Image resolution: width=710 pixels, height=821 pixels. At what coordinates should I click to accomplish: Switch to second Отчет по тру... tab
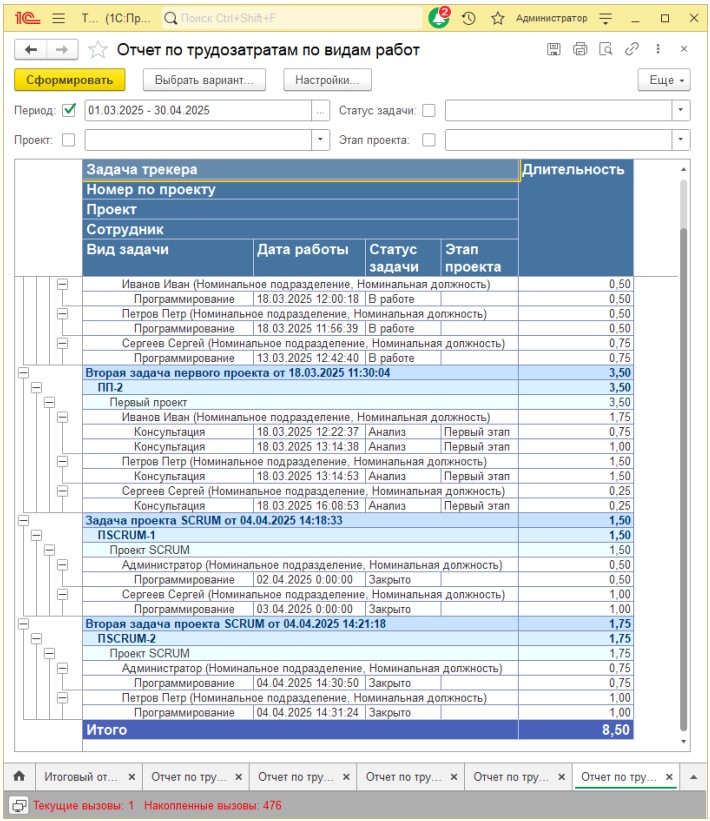click(x=296, y=777)
